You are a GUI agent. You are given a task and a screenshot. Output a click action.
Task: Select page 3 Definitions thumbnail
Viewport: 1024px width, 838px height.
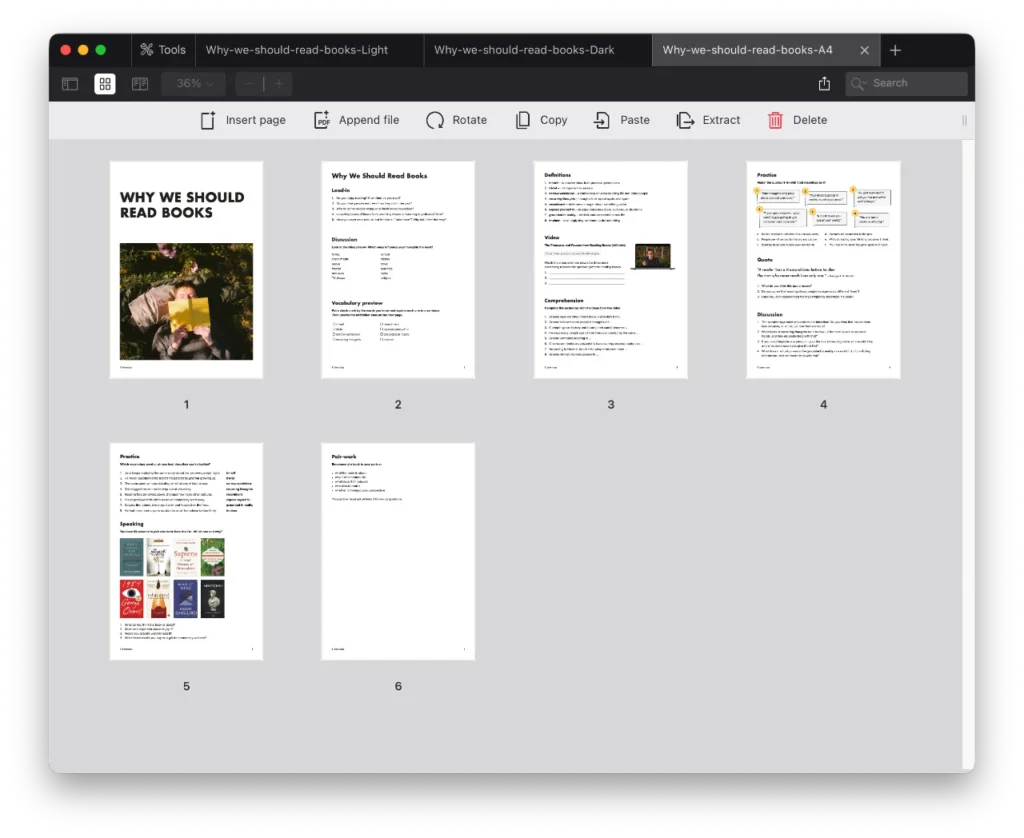coord(611,270)
